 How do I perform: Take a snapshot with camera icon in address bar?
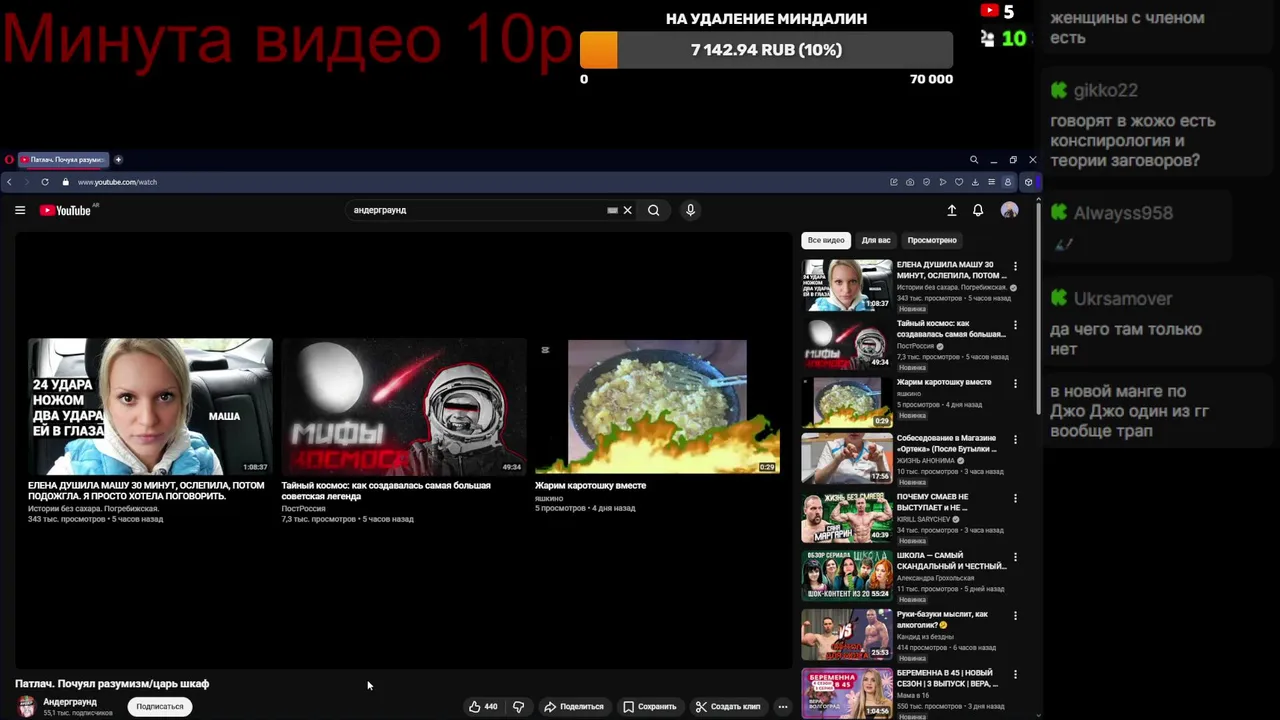910,182
